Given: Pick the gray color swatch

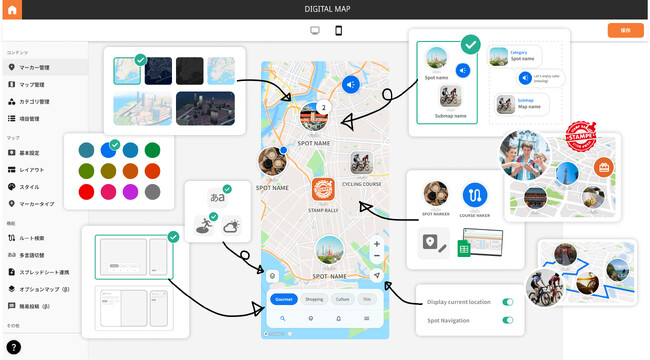Looking at the screenshot, I should [152, 192].
